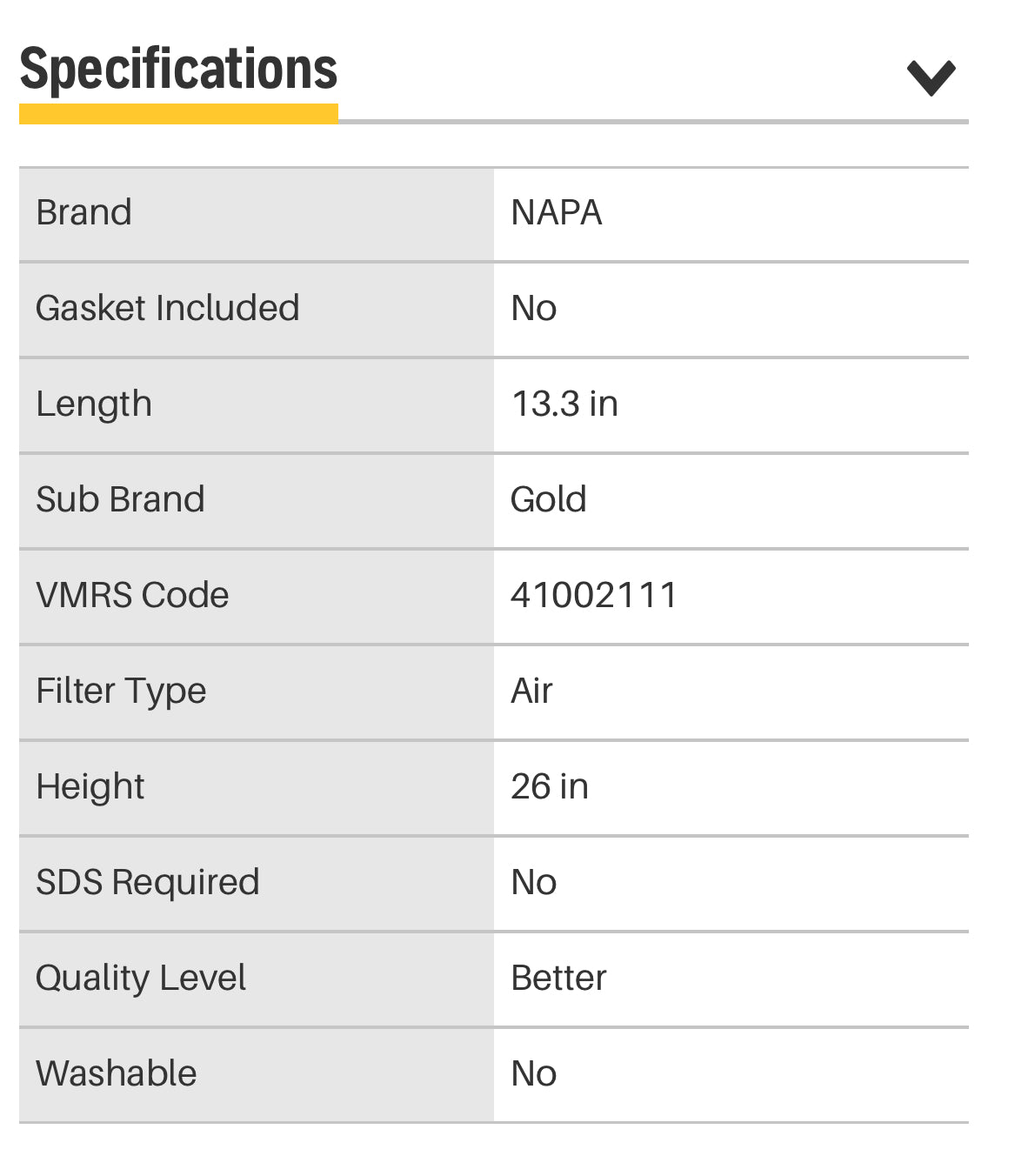Click the NAPA brand value

pos(556,212)
